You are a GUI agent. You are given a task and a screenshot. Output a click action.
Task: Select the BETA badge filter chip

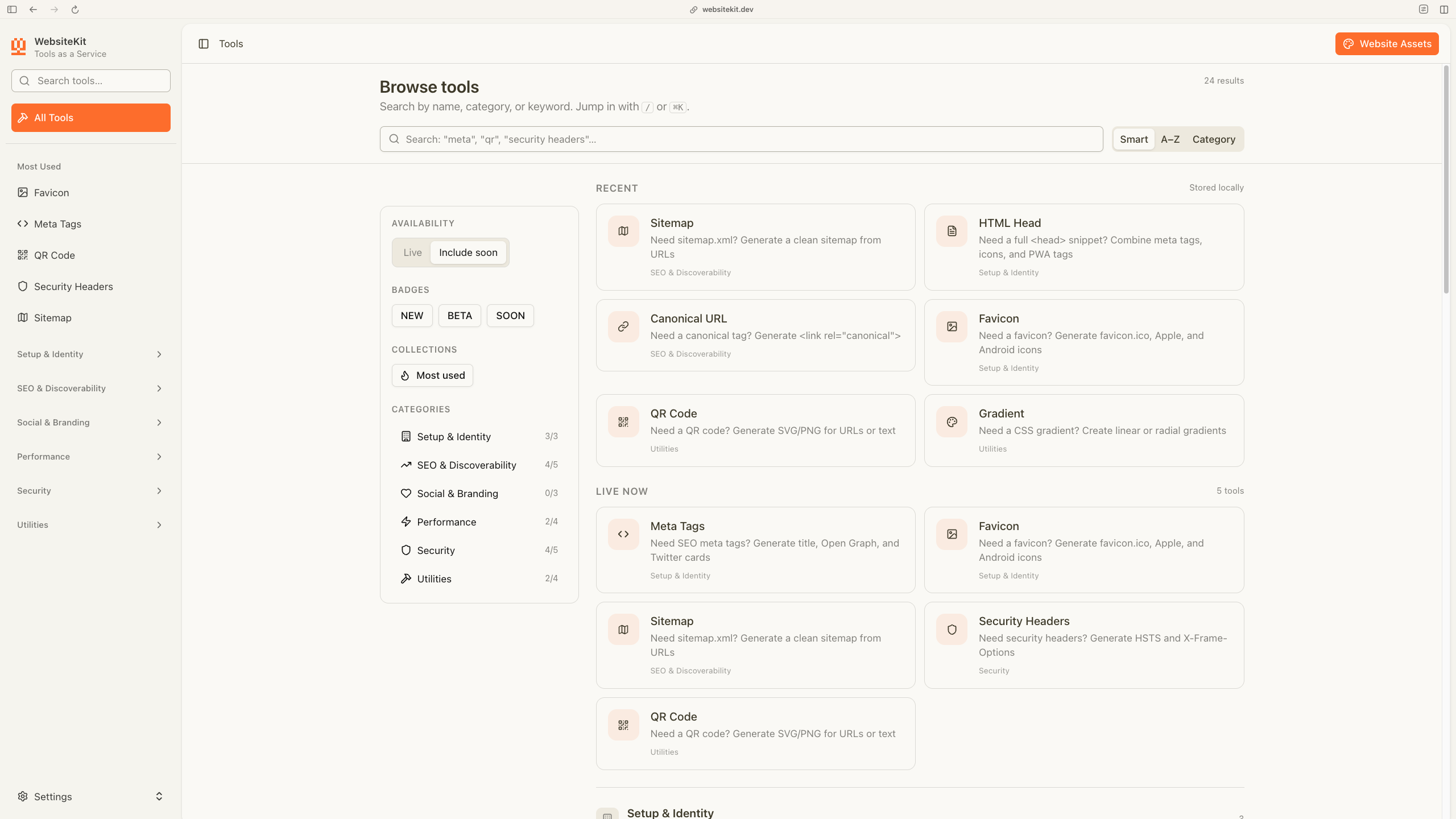click(x=459, y=315)
